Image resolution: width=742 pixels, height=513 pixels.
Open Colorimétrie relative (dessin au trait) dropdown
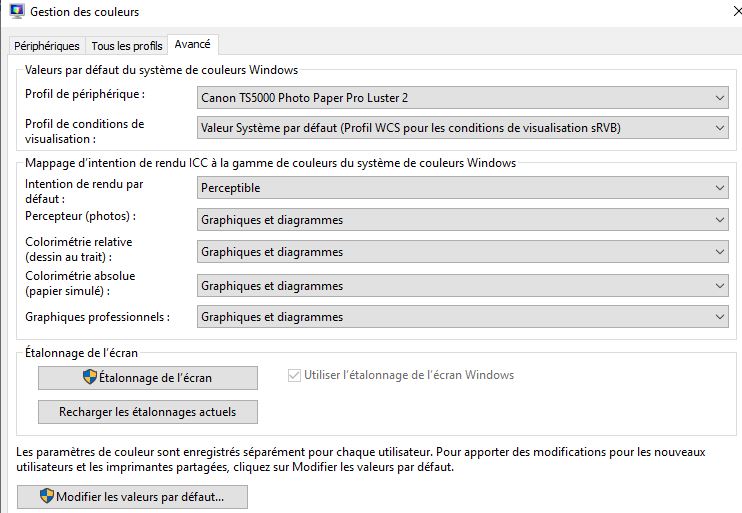(x=463, y=252)
